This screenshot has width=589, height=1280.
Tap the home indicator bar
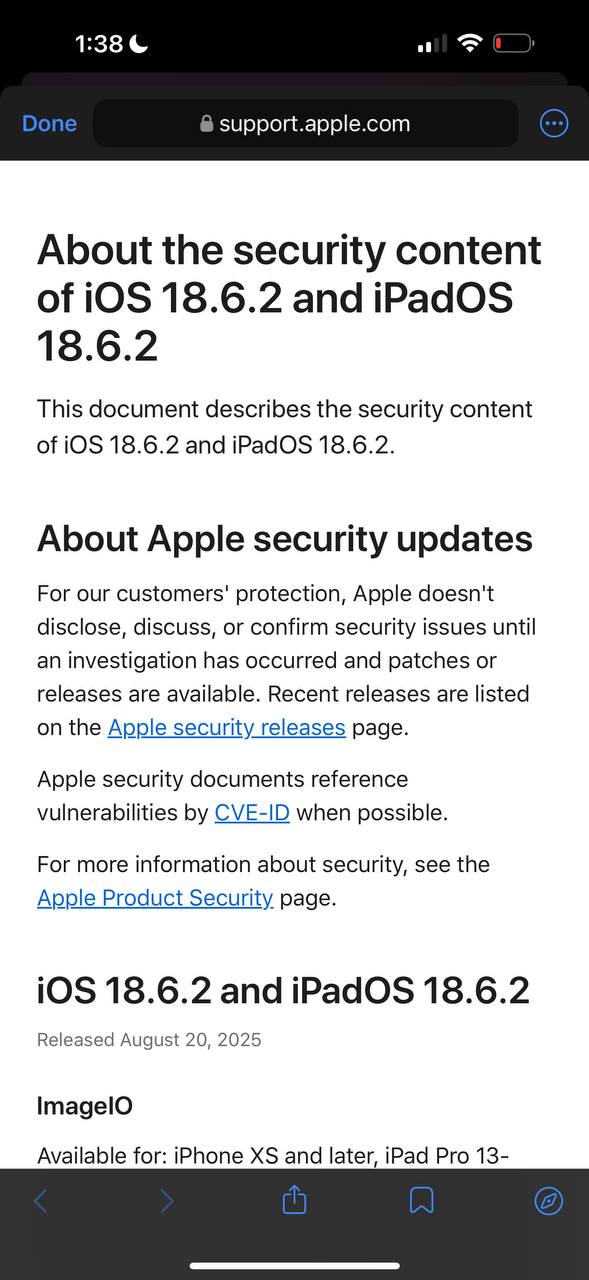[x=295, y=1266]
